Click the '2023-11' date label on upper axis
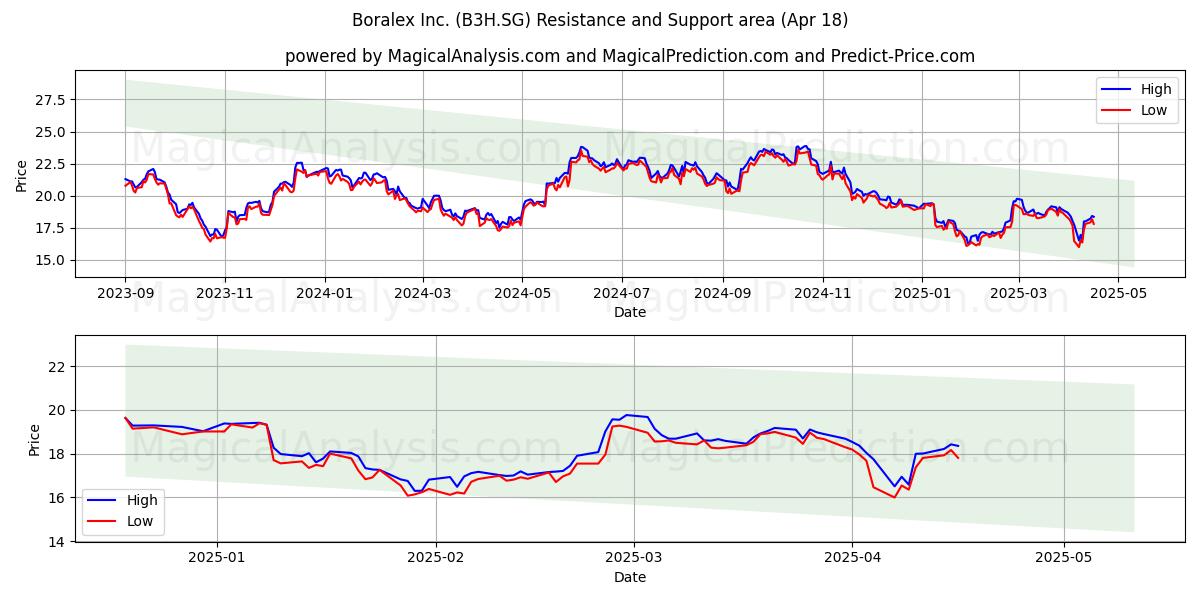1200x600 pixels. pos(224,295)
